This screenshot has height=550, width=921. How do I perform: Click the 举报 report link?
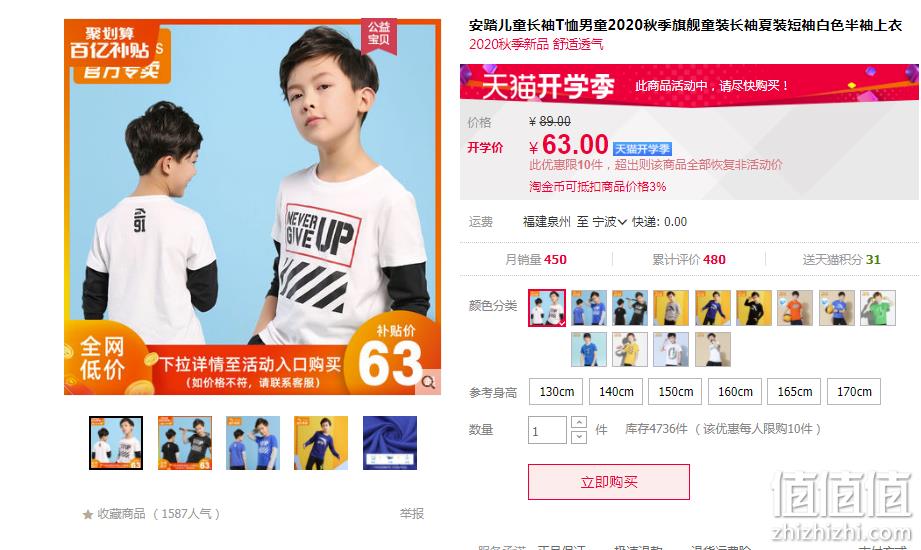coord(412,514)
